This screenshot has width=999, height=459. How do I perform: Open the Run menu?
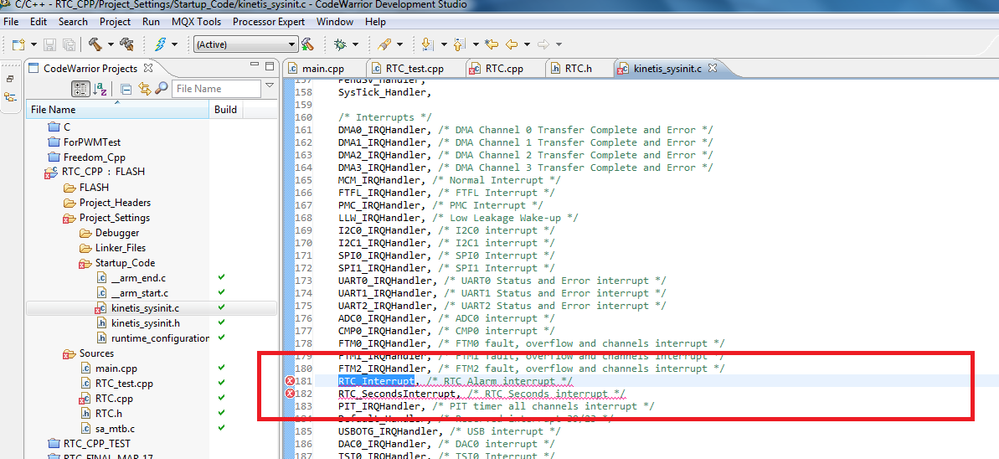tap(151, 22)
